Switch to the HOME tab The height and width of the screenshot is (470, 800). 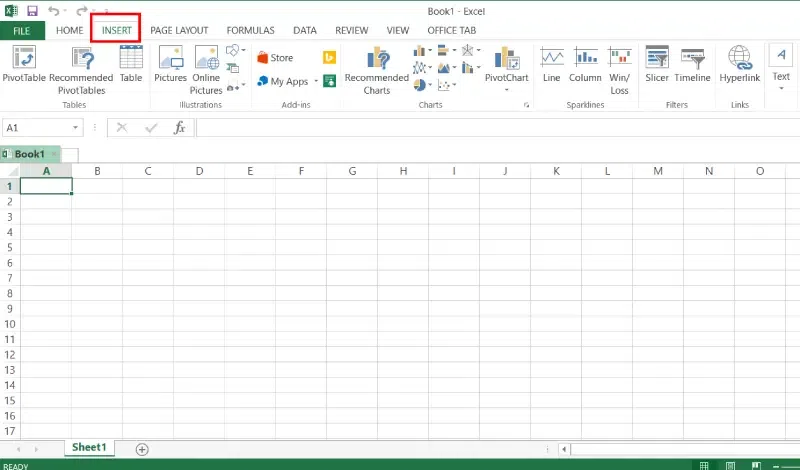[69, 31]
